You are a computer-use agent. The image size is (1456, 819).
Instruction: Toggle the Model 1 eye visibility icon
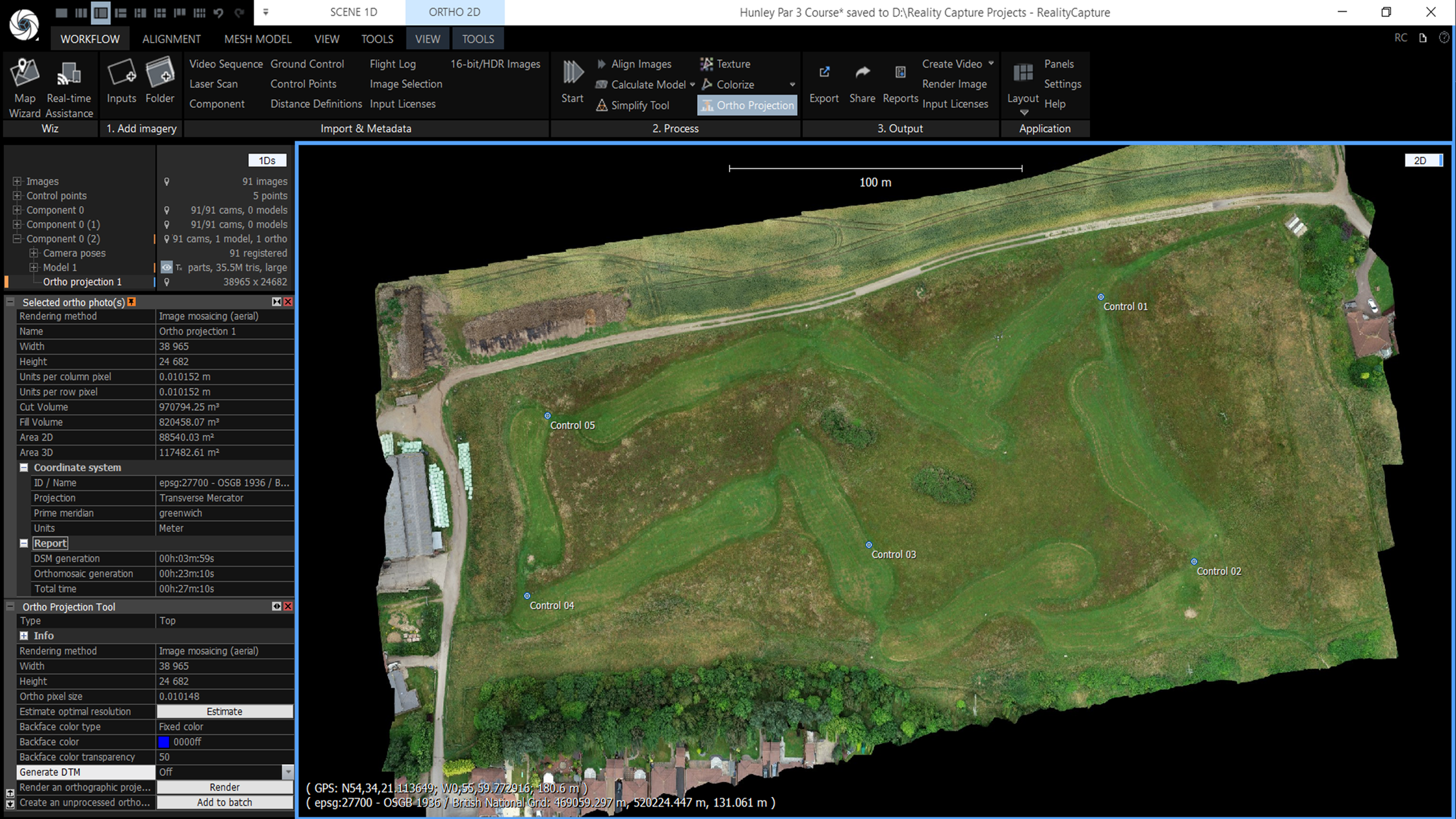[x=167, y=267]
